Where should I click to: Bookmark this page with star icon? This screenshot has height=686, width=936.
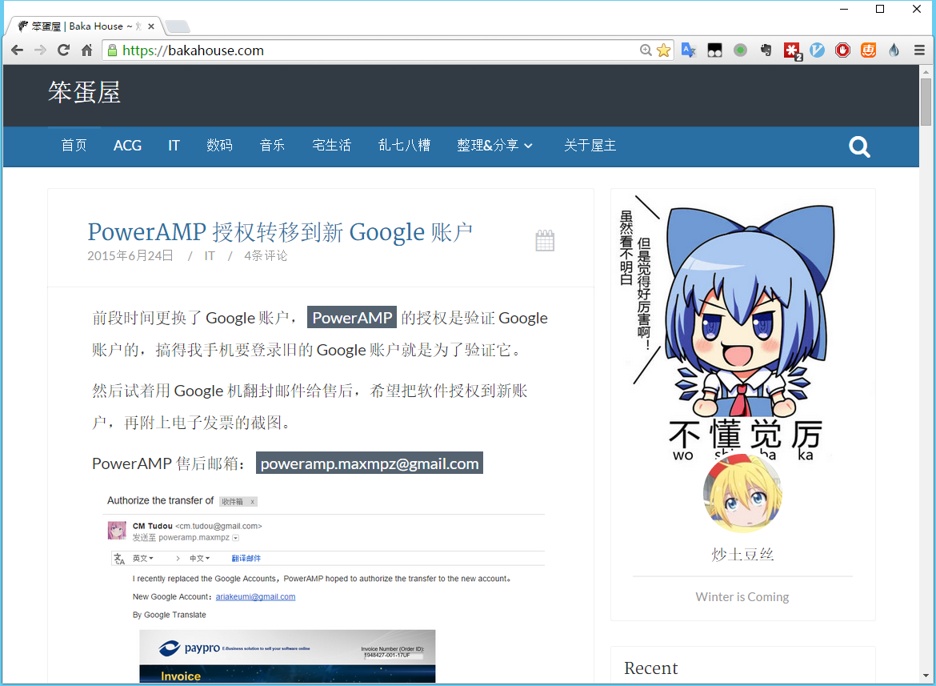tap(664, 50)
